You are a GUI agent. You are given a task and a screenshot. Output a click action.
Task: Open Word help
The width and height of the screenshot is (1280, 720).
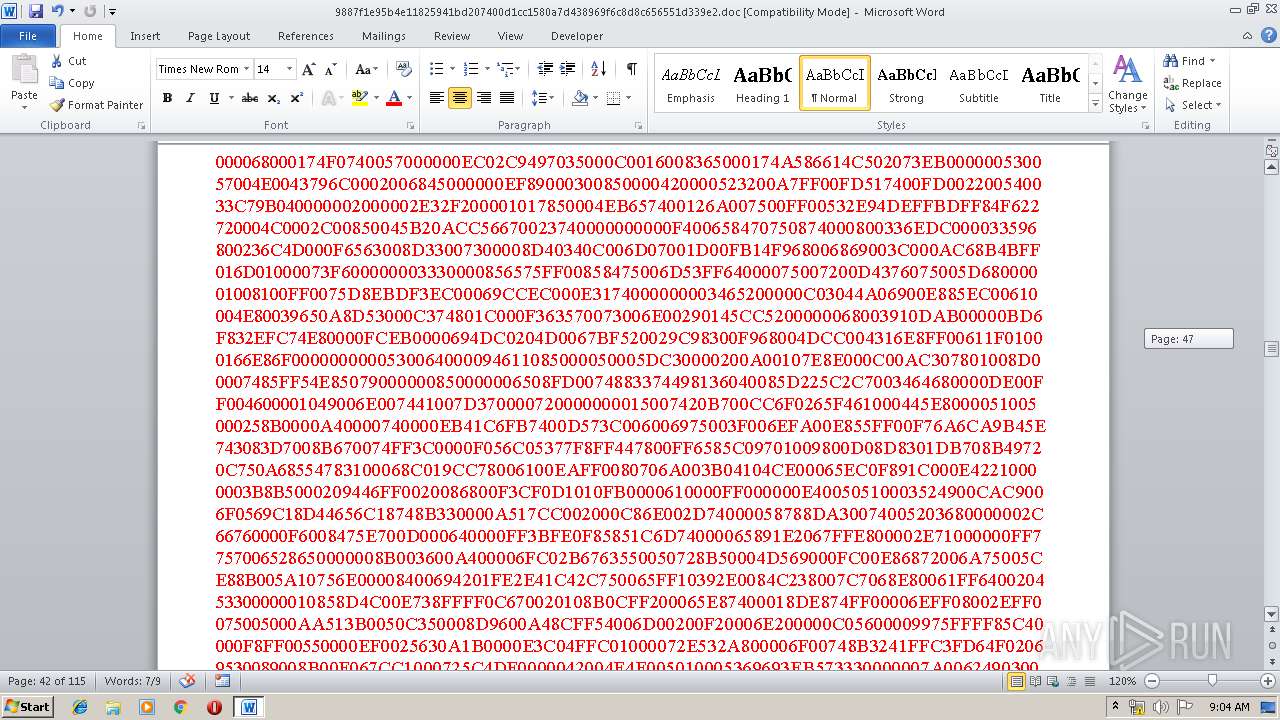1269,36
